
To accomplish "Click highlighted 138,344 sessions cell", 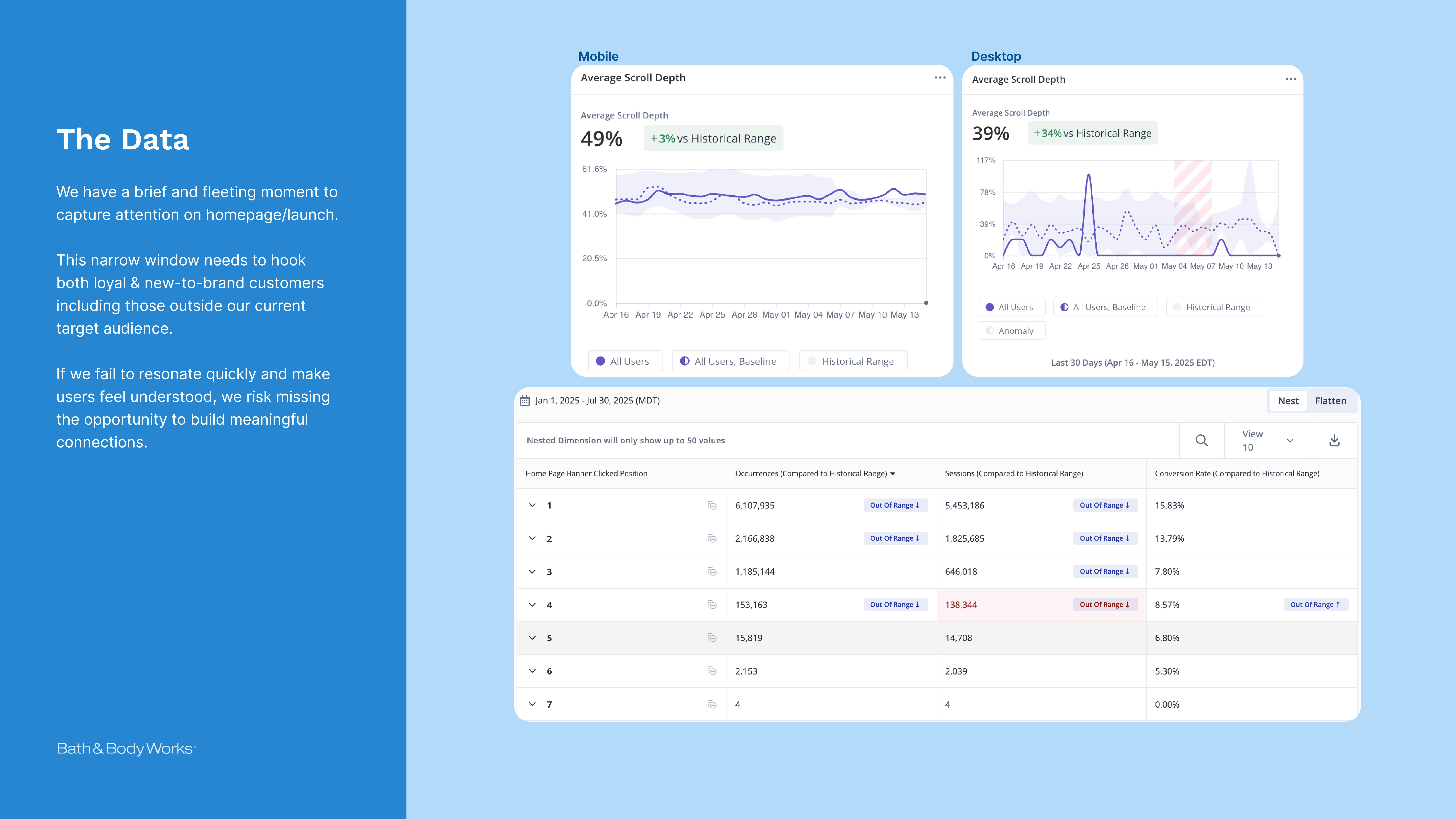I will [961, 605].
